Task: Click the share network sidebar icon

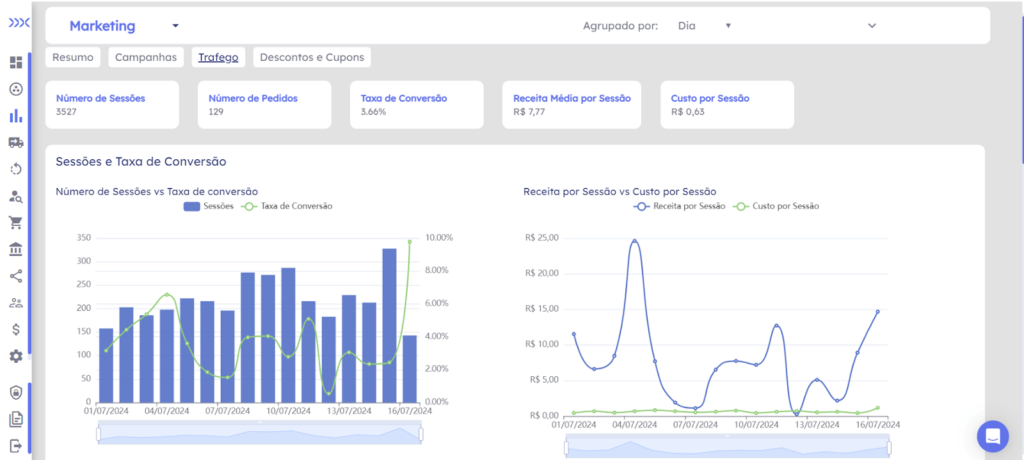Action: click(16, 276)
